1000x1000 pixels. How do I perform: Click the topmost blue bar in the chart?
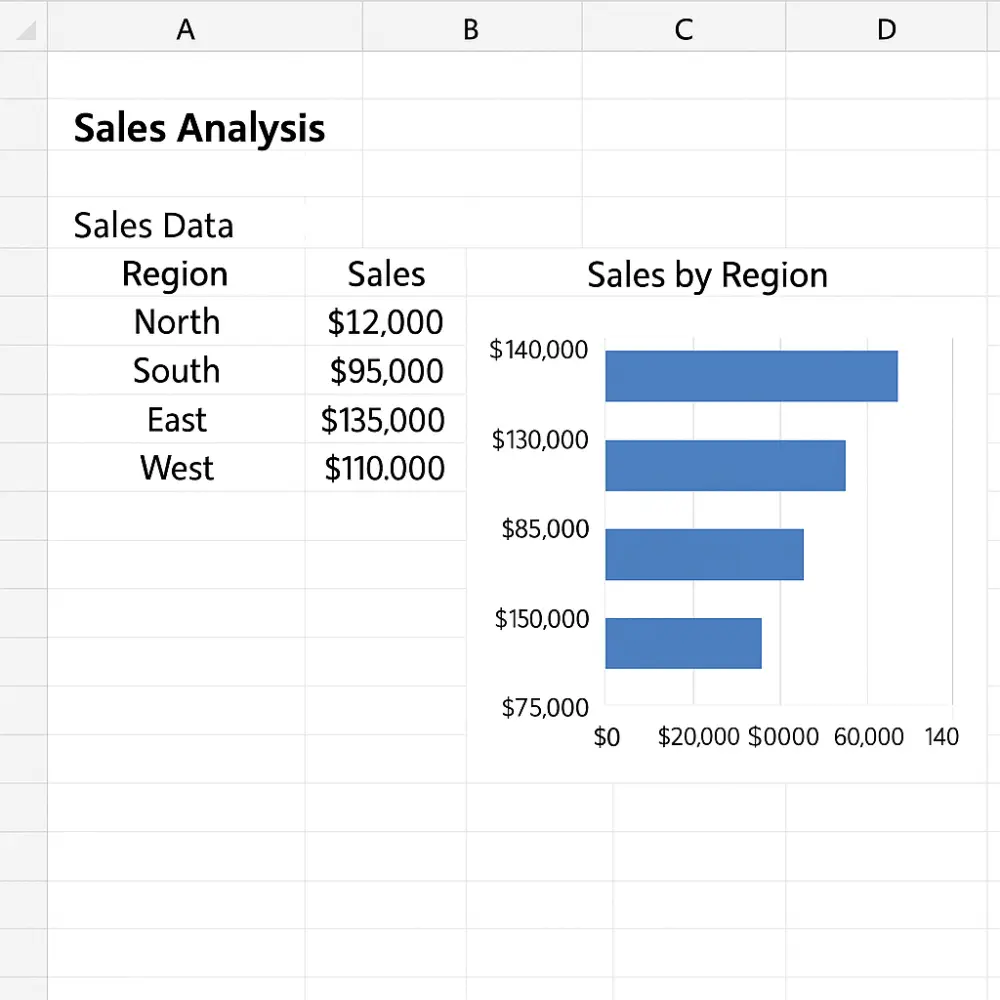click(750, 375)
